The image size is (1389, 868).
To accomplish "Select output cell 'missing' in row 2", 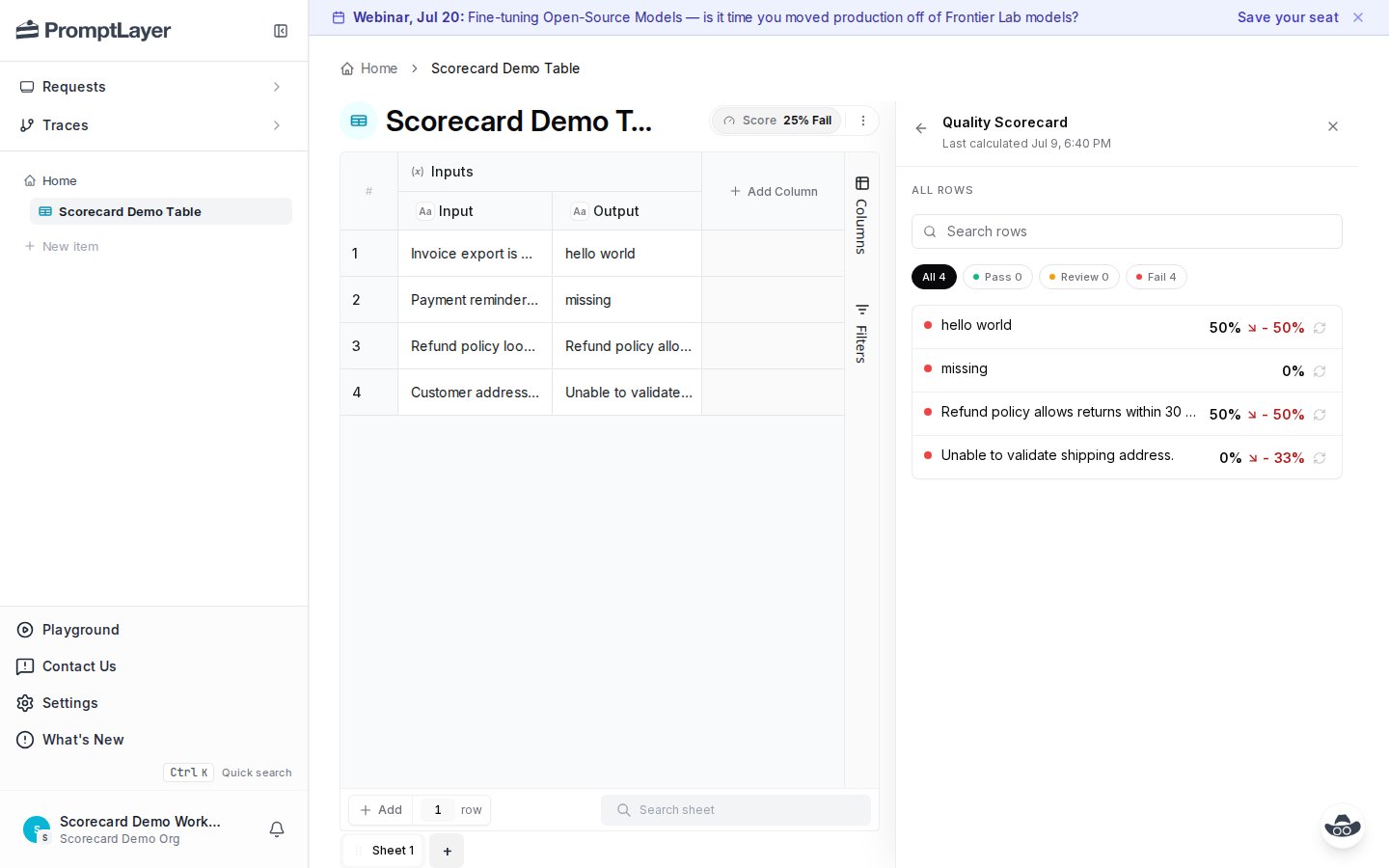I will pos(627,300).
